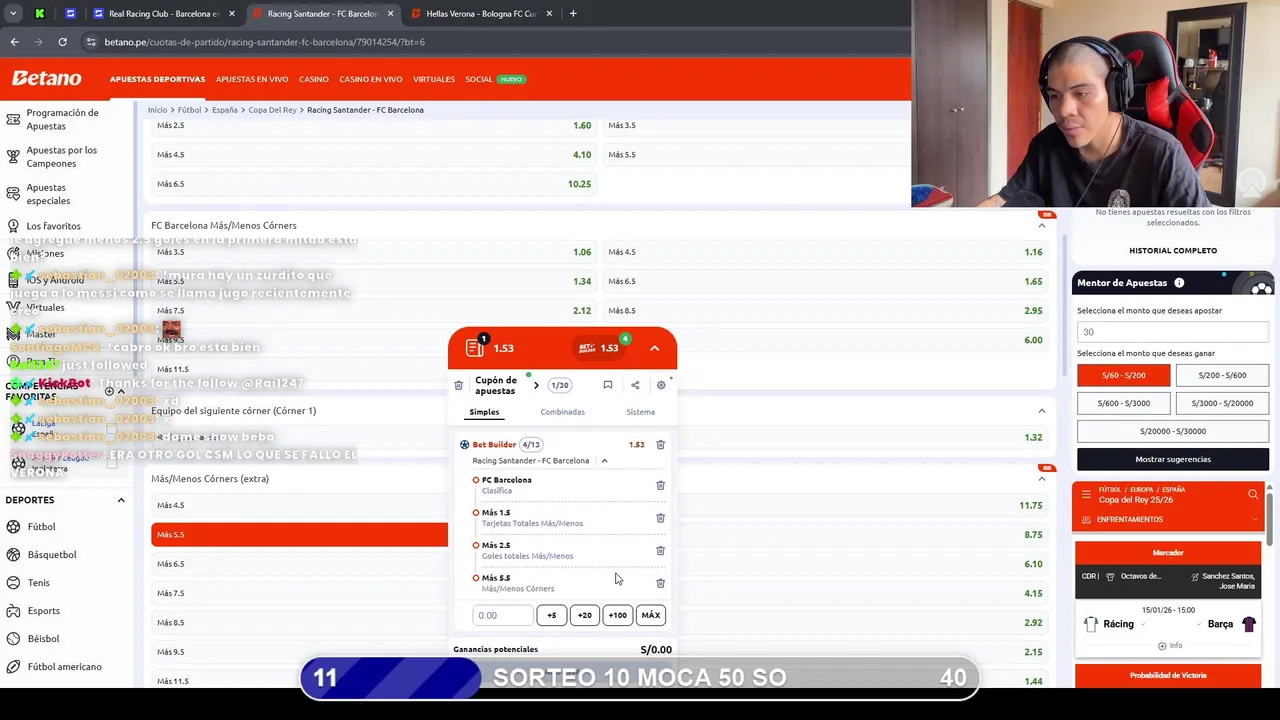Click betslip ticket icon with badge 1
This screenshot has height=720, width=1280.
tap(475, 347)
